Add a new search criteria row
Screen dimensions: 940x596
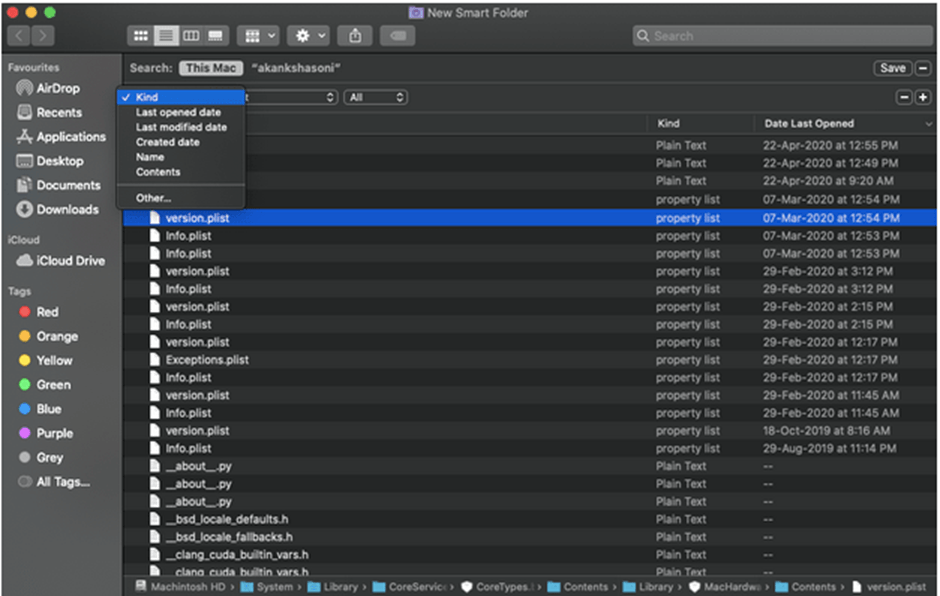[x=923, y=97]
